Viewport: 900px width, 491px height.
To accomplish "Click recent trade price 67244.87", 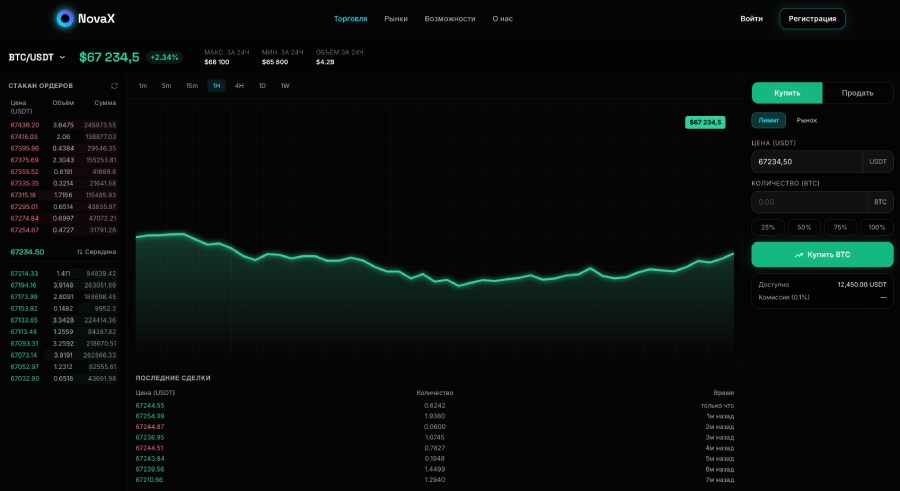I will 150,427.
